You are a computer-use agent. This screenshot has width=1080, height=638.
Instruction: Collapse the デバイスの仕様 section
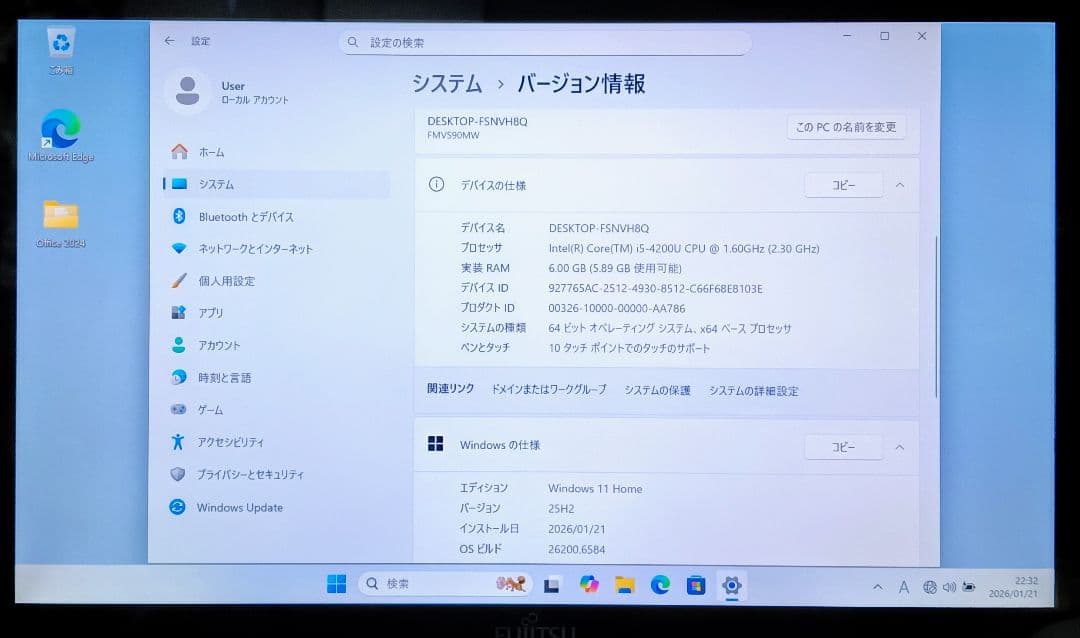899,184
